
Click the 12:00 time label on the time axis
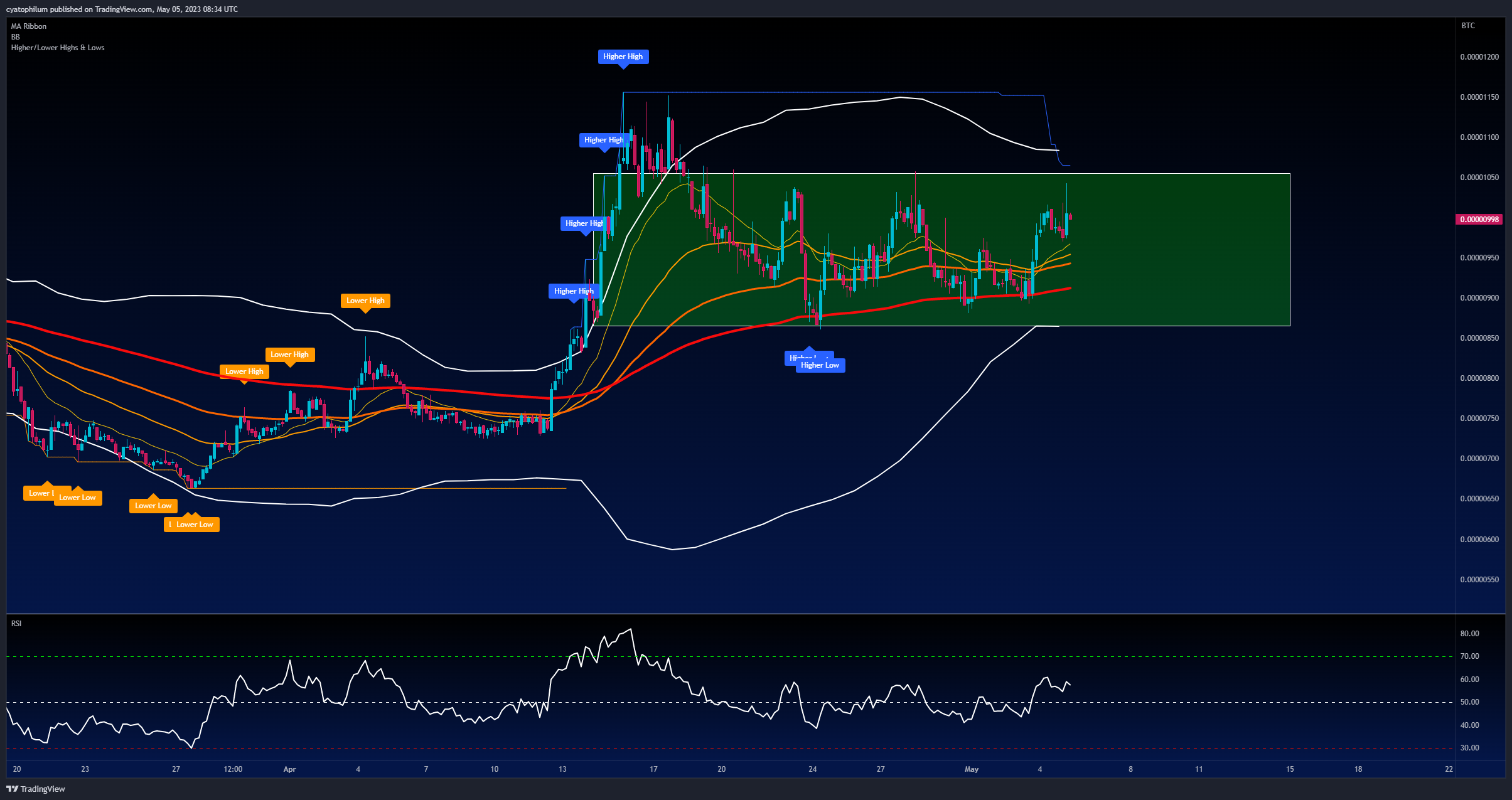[233, 769]
